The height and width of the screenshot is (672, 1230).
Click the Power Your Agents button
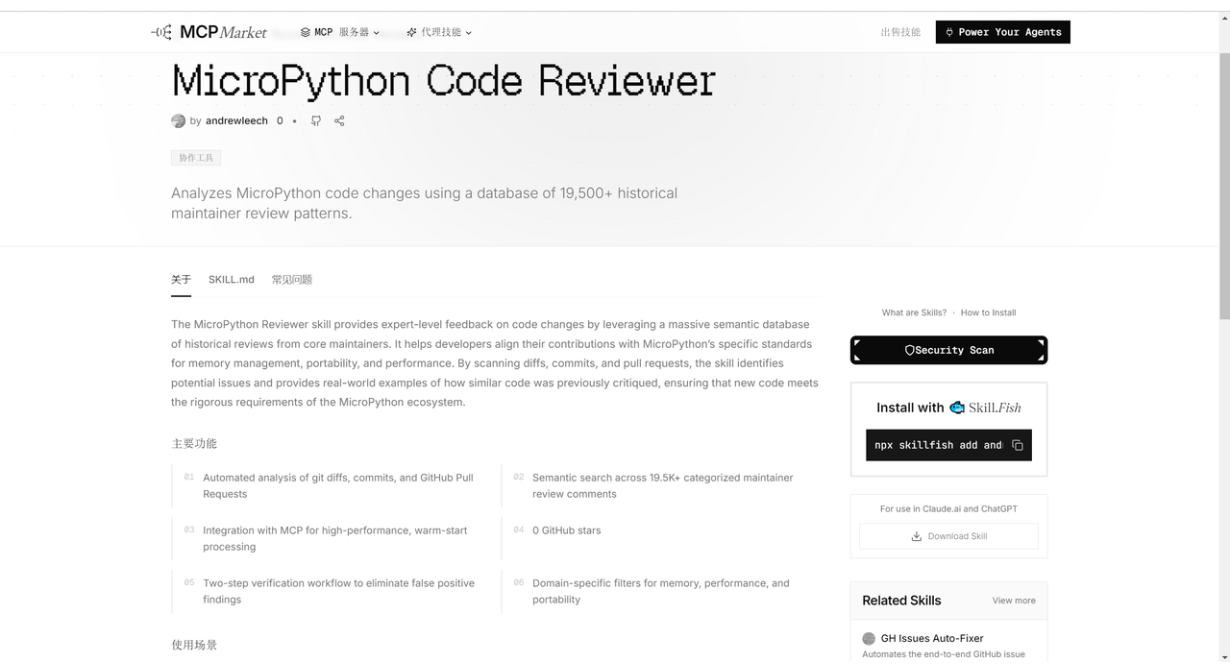[x=1002, y=32]
